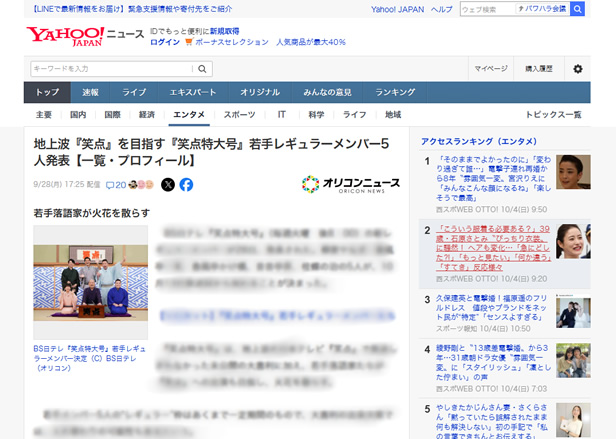The height and width of the screenshot is (439, 616).
Task: Click the パワハラ会議 trending search suggestion
Action: click(x=543, y=9)
